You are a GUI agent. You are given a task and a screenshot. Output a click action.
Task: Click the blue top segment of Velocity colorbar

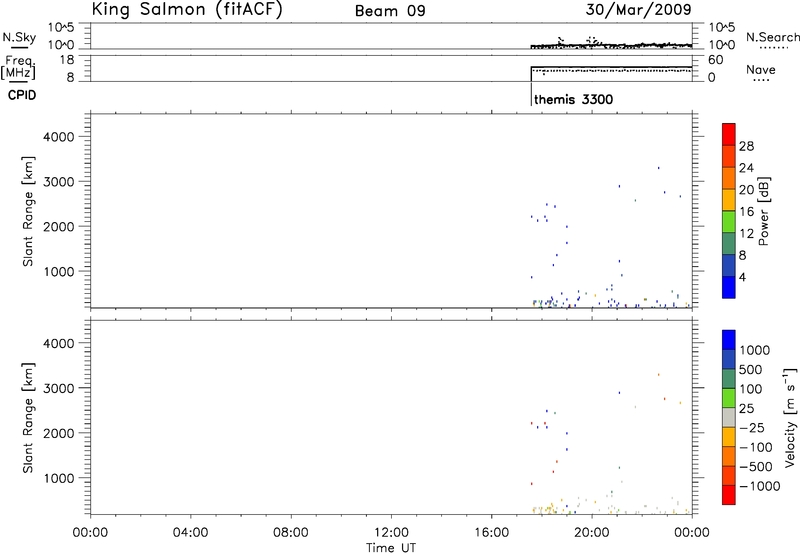click(729, 340)
